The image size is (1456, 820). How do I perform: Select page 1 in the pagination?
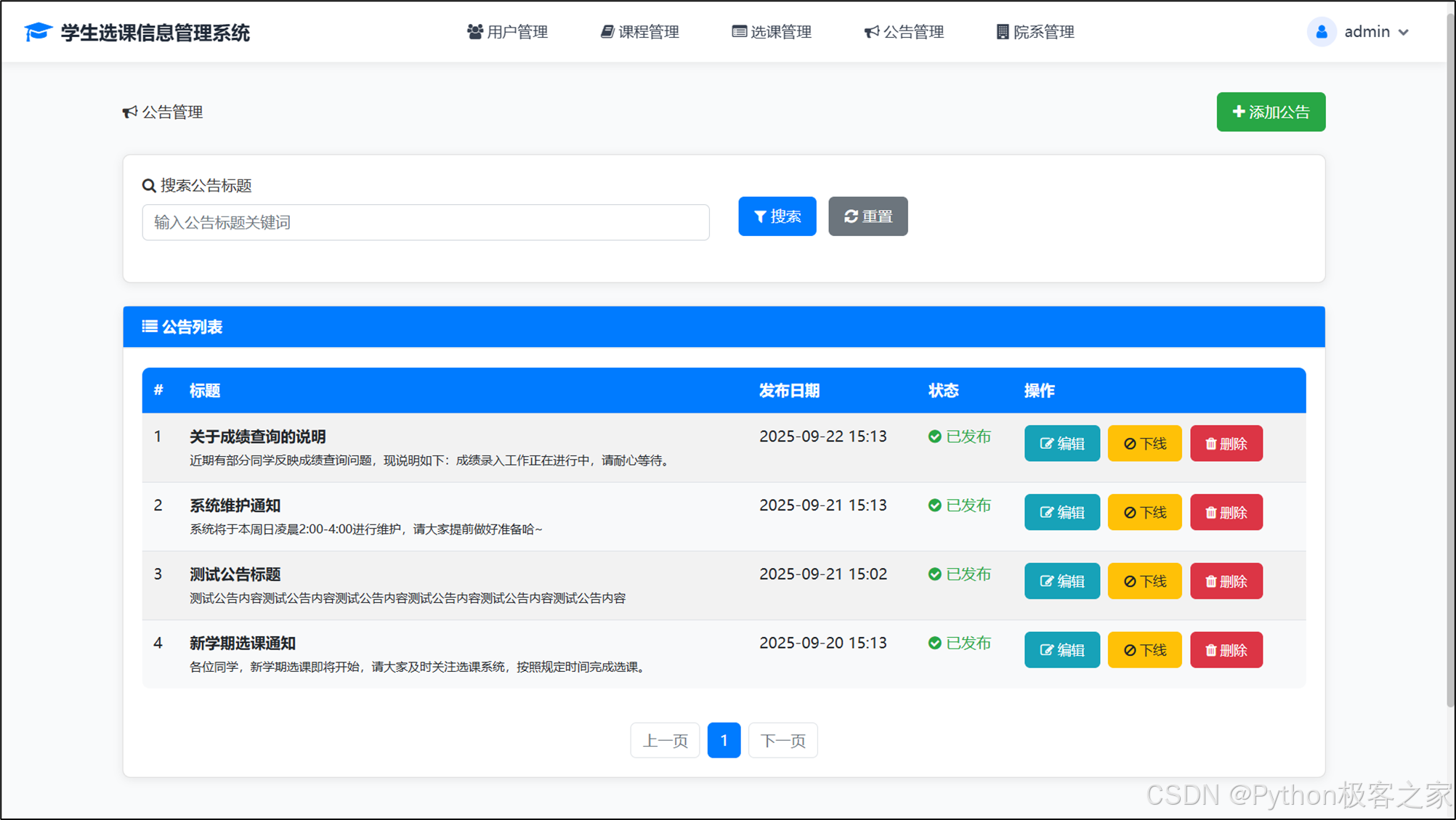(724, 740)
